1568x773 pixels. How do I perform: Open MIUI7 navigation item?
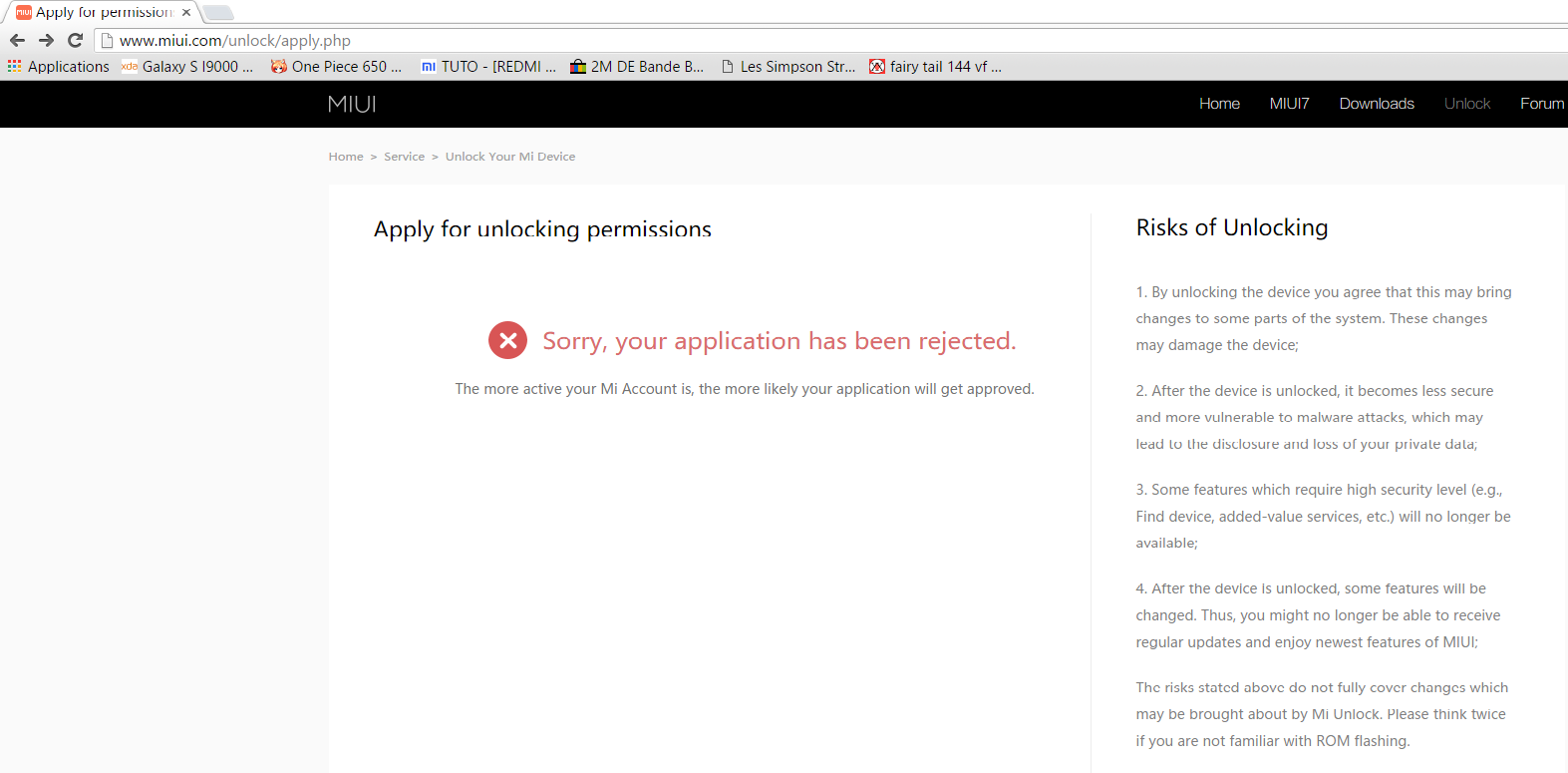1289,104
